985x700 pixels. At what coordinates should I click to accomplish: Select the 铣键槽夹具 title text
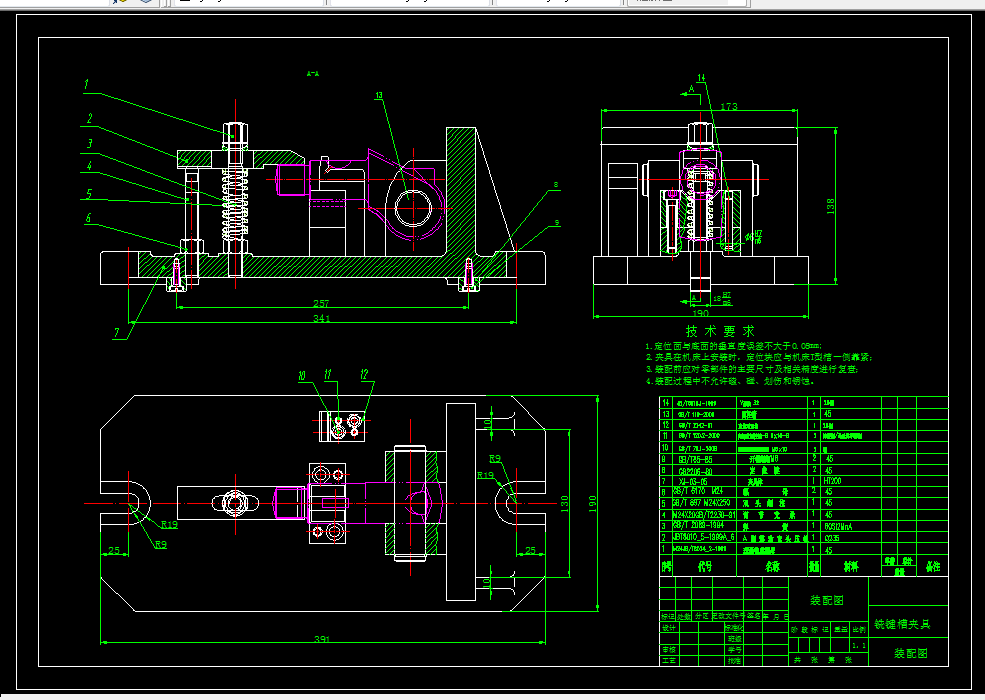902,625
